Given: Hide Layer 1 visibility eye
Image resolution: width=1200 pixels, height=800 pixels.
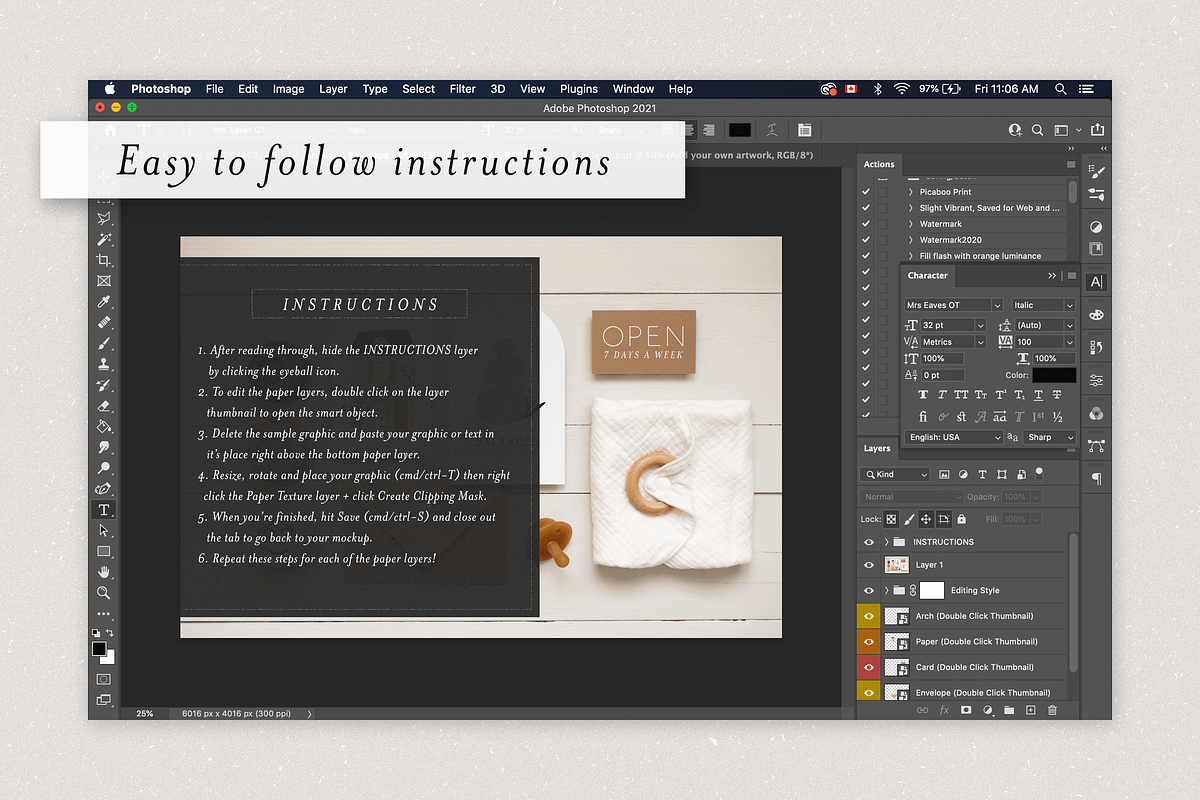Looking at the screenshot, I should pos(868,565).
